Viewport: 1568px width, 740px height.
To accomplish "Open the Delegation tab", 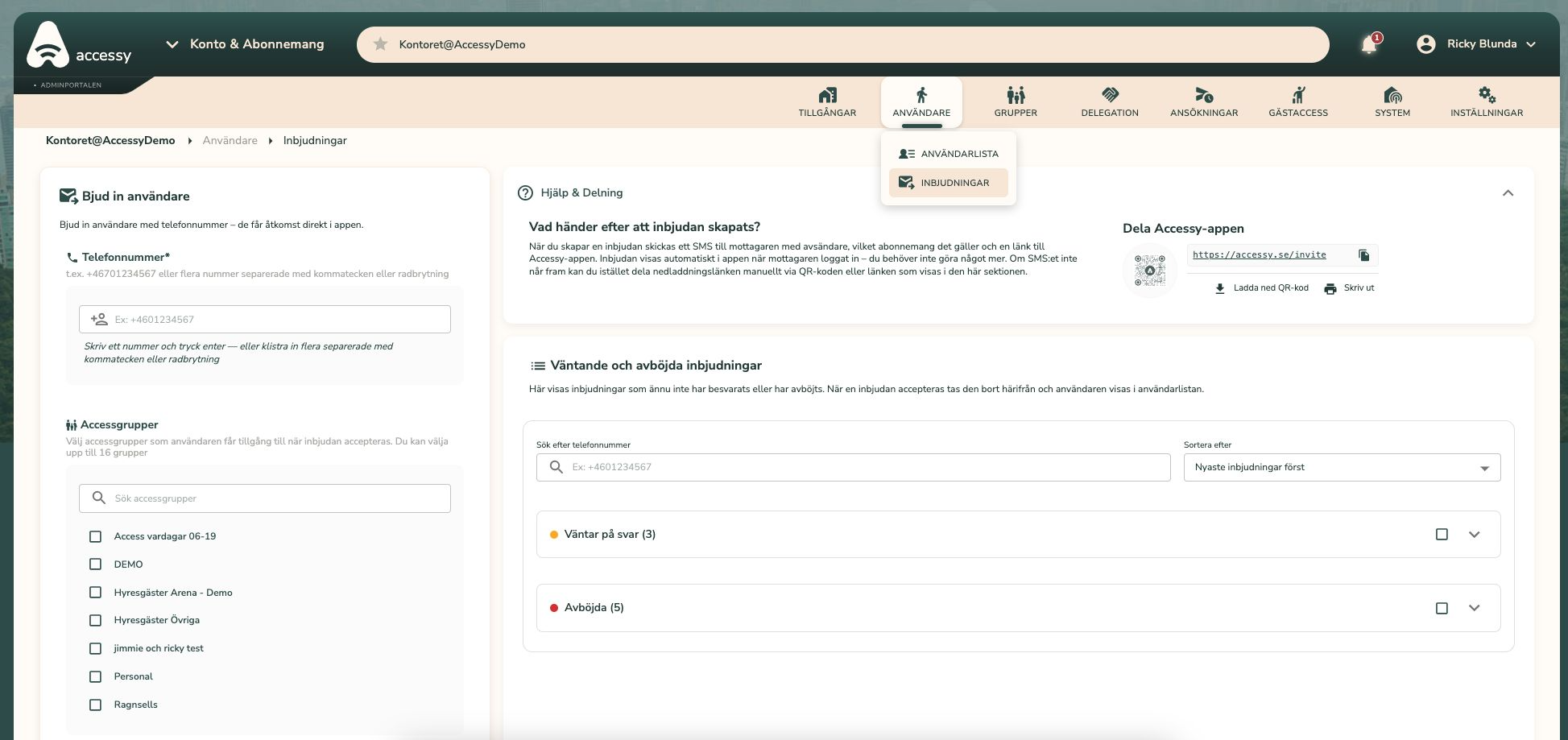I will coord(1110,102).
